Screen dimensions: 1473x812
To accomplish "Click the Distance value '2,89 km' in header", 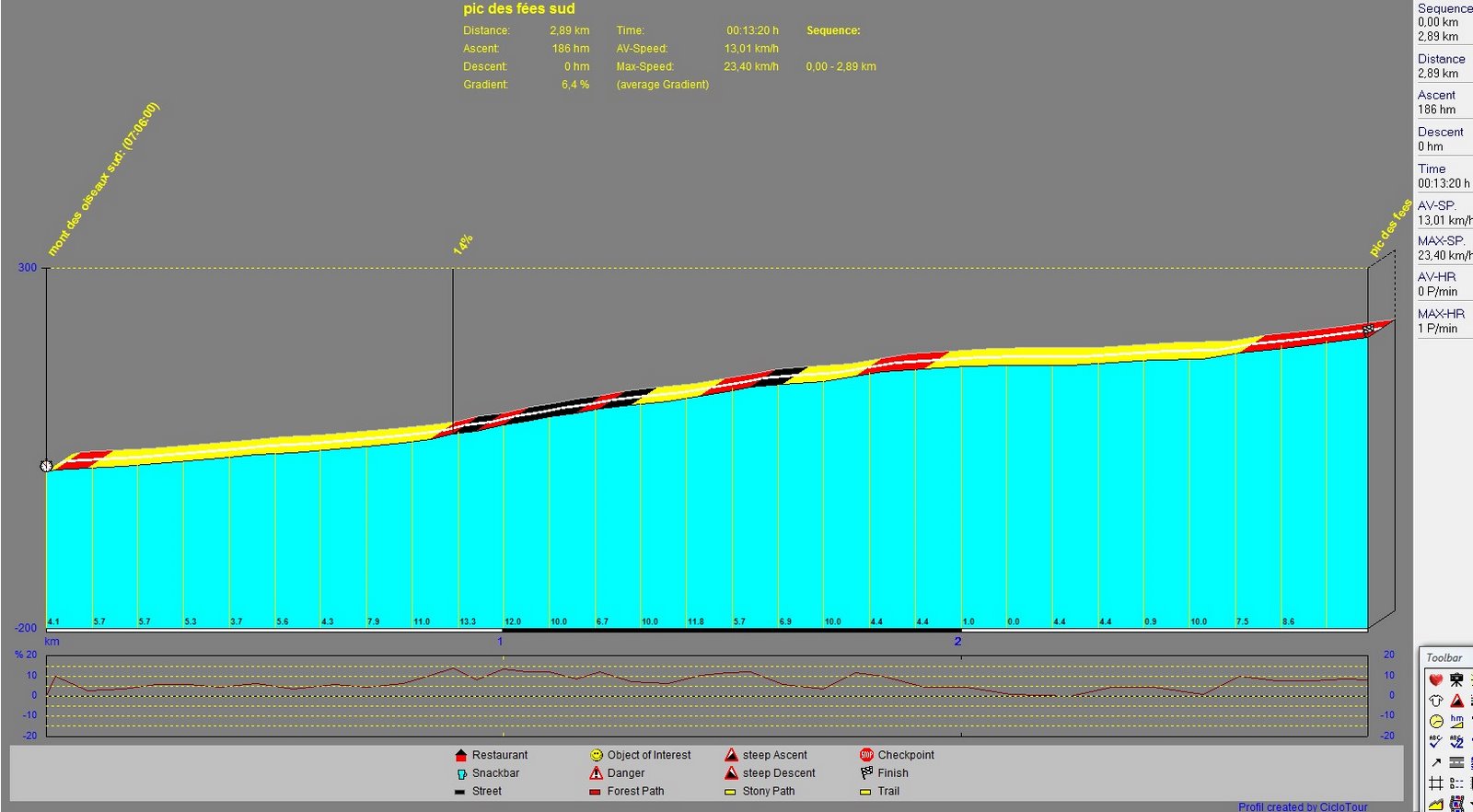I will [x=570, y=30].
